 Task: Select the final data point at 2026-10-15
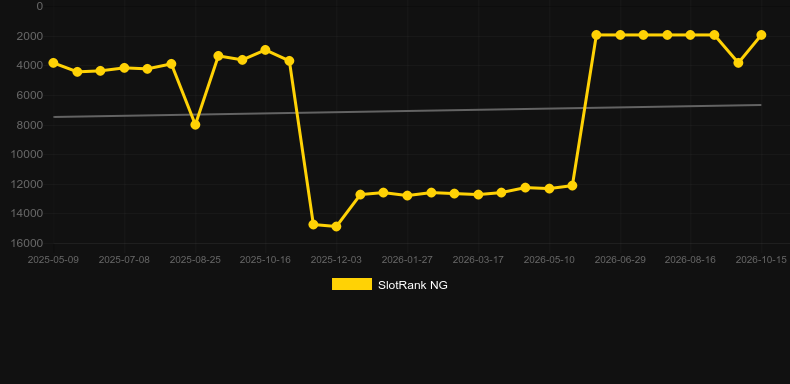pyautogui.click(x=761, y=35)
